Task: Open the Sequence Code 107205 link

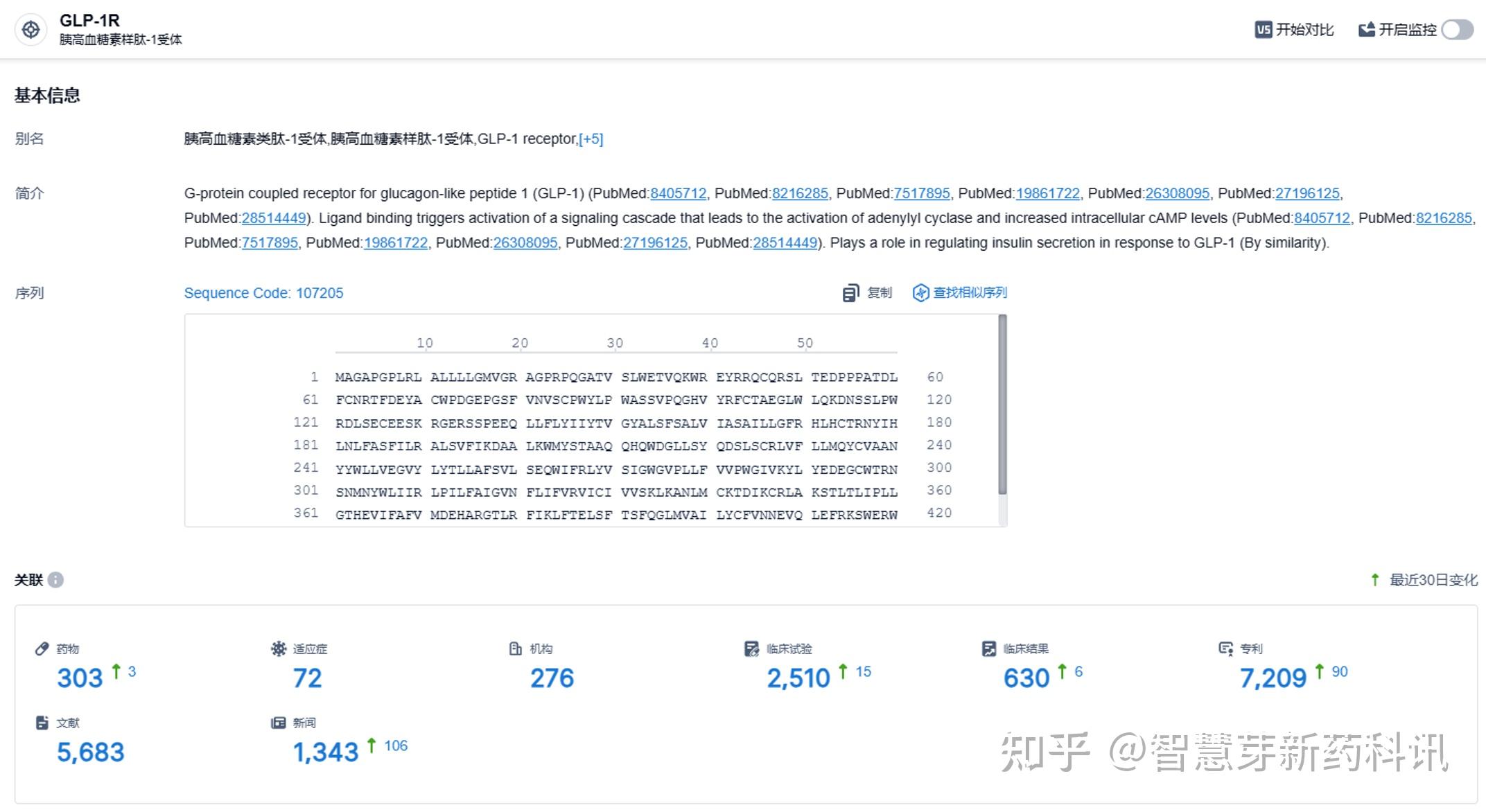Action: pyautogui.click(x=263, y=292)
